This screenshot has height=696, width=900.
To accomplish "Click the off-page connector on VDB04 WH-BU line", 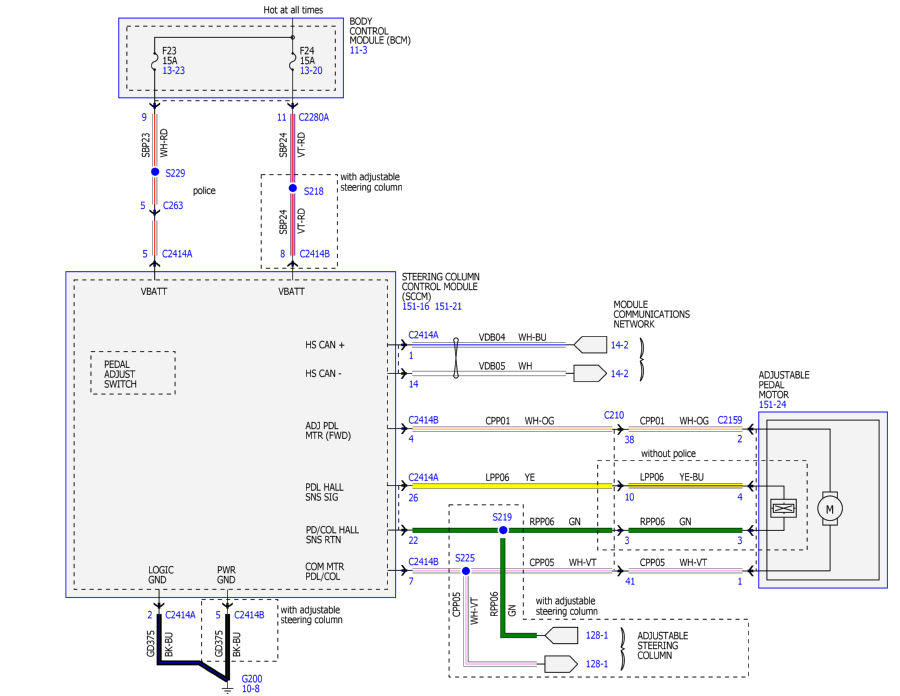I will pyautogui.click(x=590, y=345).
